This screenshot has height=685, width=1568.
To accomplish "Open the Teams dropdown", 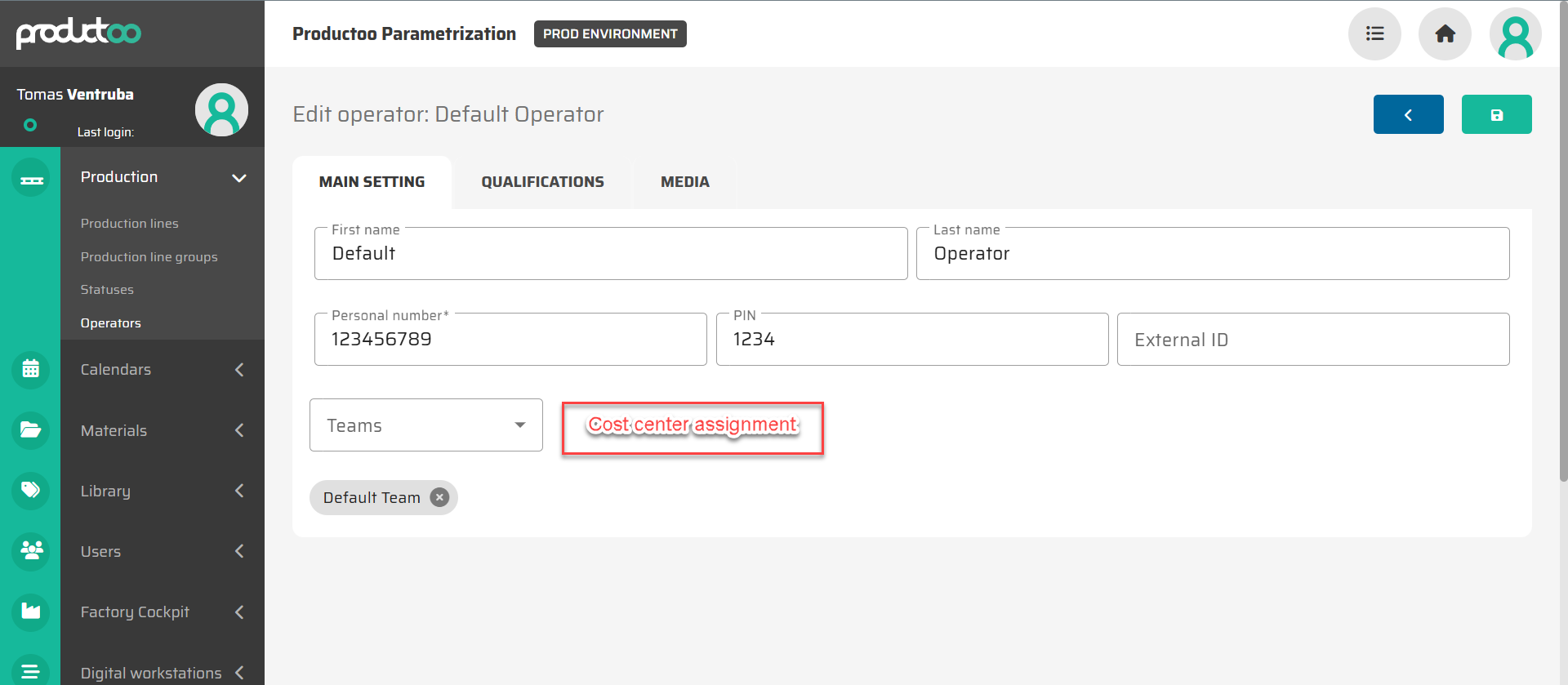I will (425, 425).
